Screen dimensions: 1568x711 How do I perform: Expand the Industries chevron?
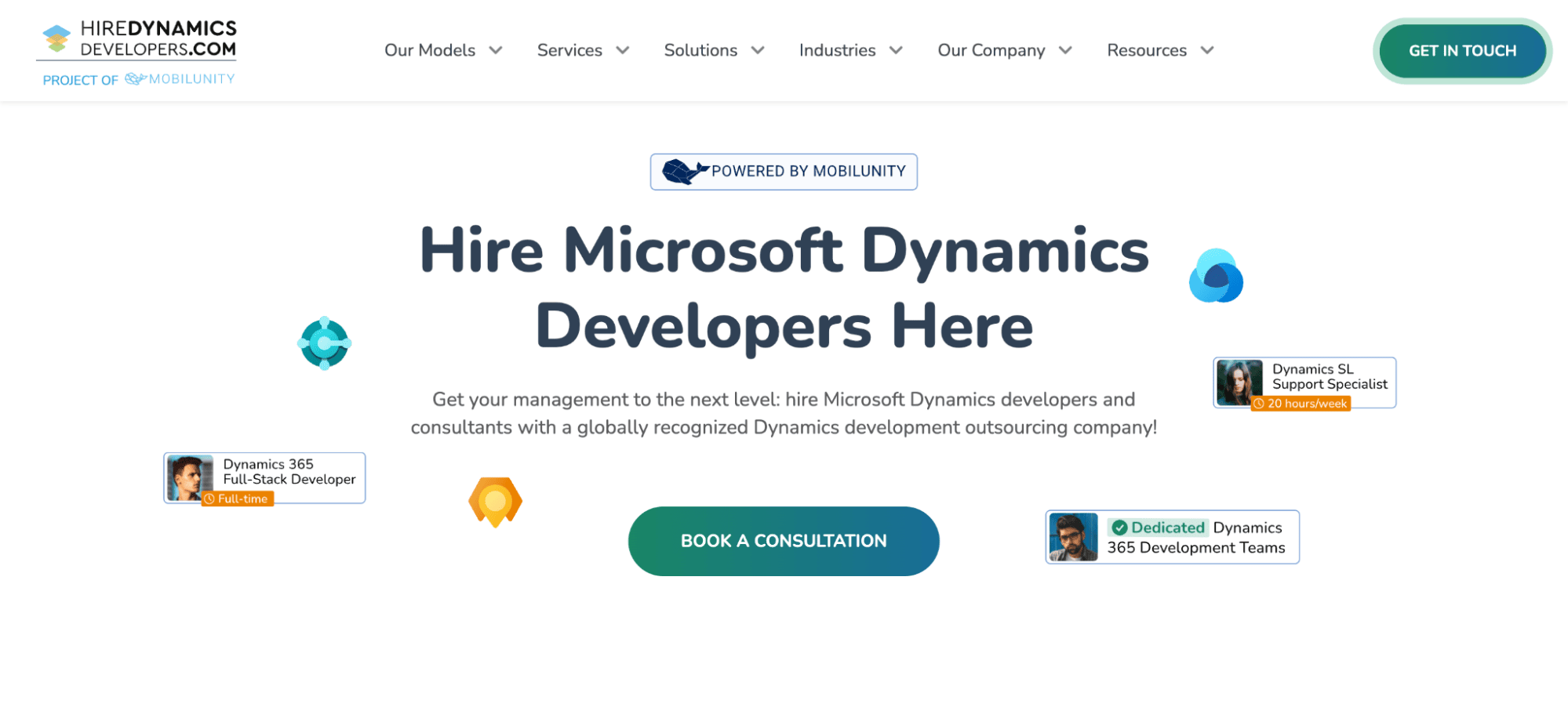[896, 50]
